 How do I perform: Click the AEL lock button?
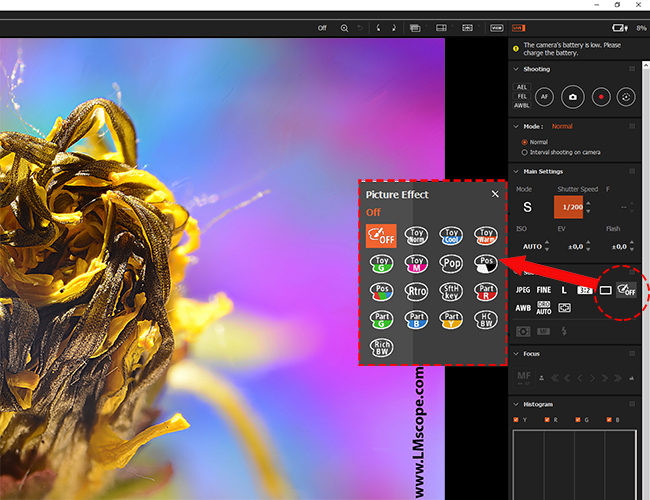coord(522,87)
